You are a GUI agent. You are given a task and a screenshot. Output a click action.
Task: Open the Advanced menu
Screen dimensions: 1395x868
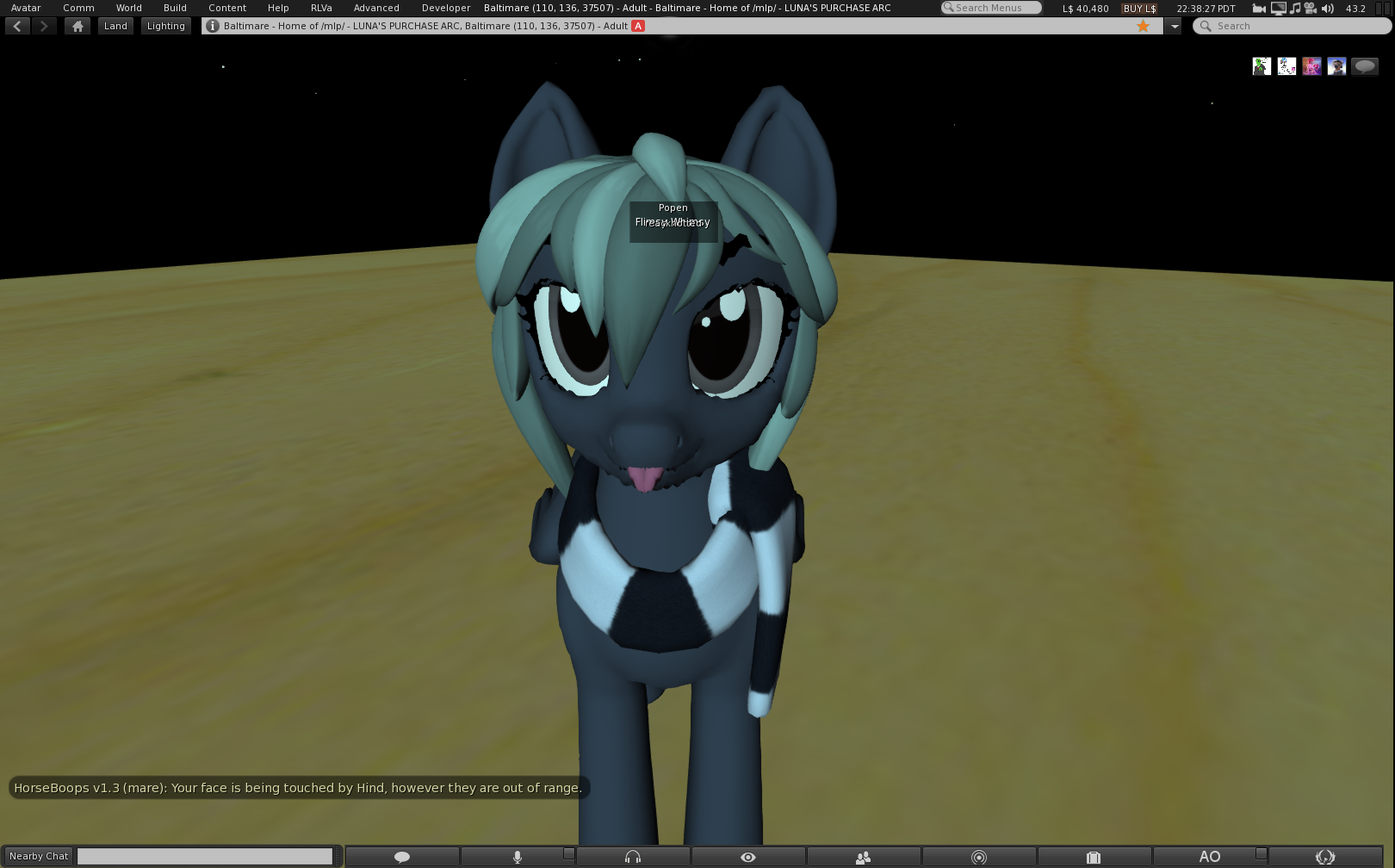[x=376, y=8]
